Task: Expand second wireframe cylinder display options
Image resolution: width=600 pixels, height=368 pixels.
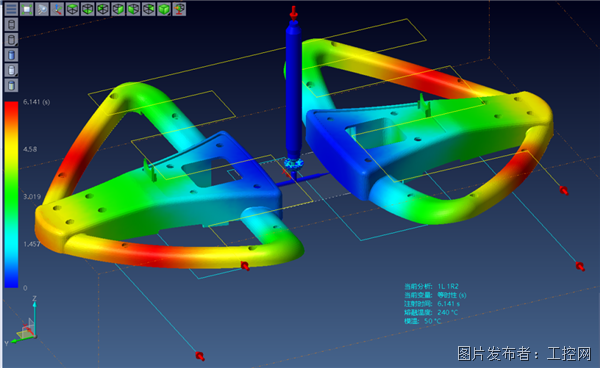Action: coord(11,40)
